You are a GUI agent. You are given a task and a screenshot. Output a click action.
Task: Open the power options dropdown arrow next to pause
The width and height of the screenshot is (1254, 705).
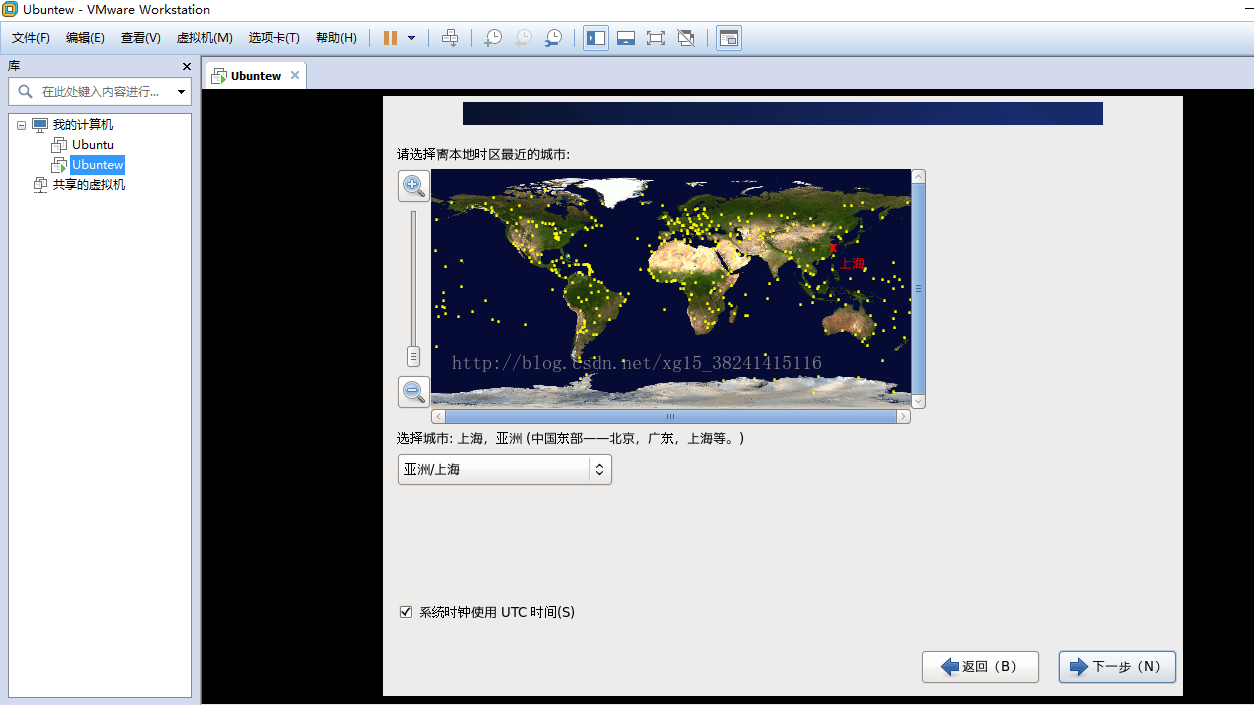click(x=411, y=38)
